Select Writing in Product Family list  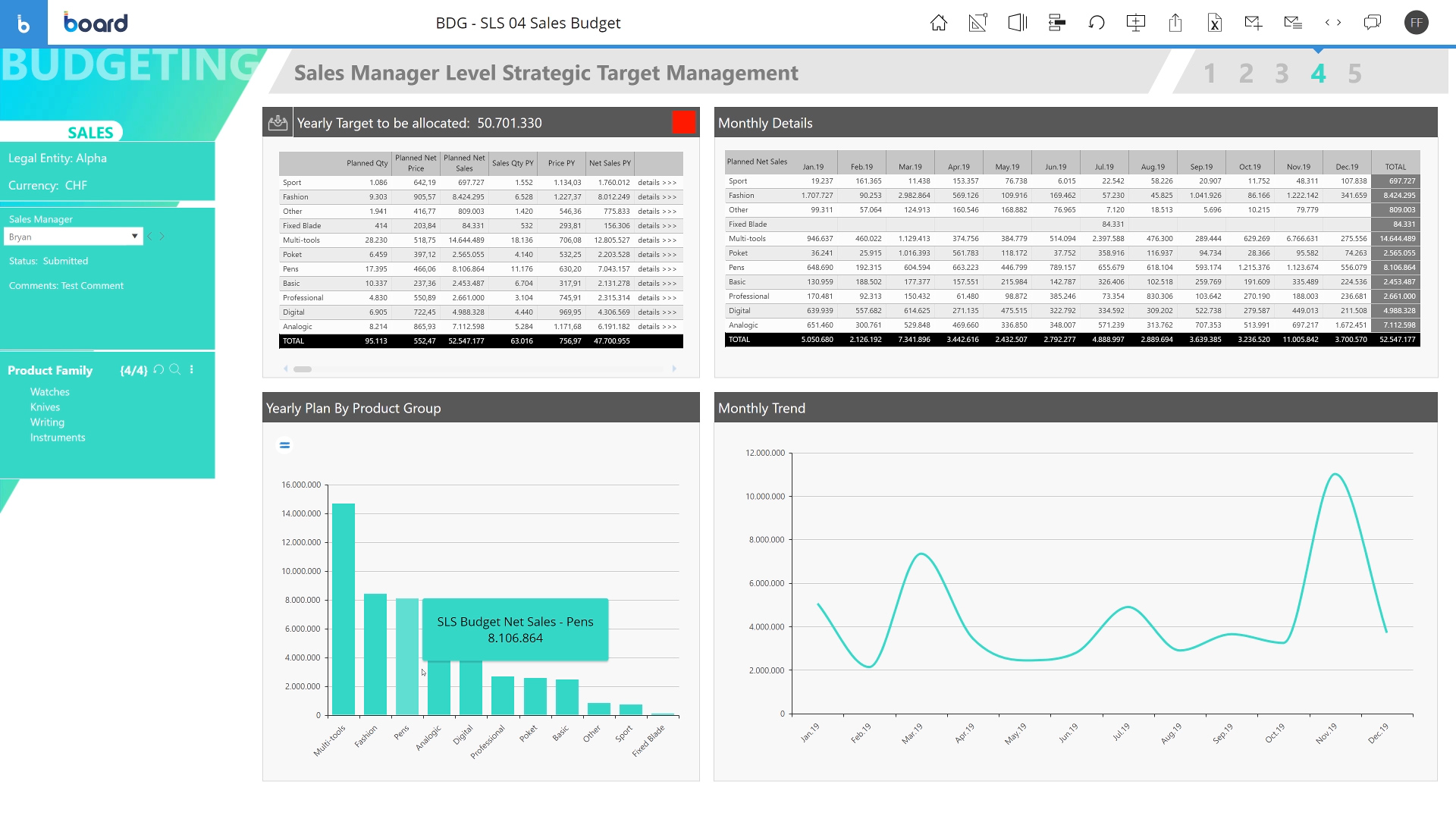click(47, 422)
